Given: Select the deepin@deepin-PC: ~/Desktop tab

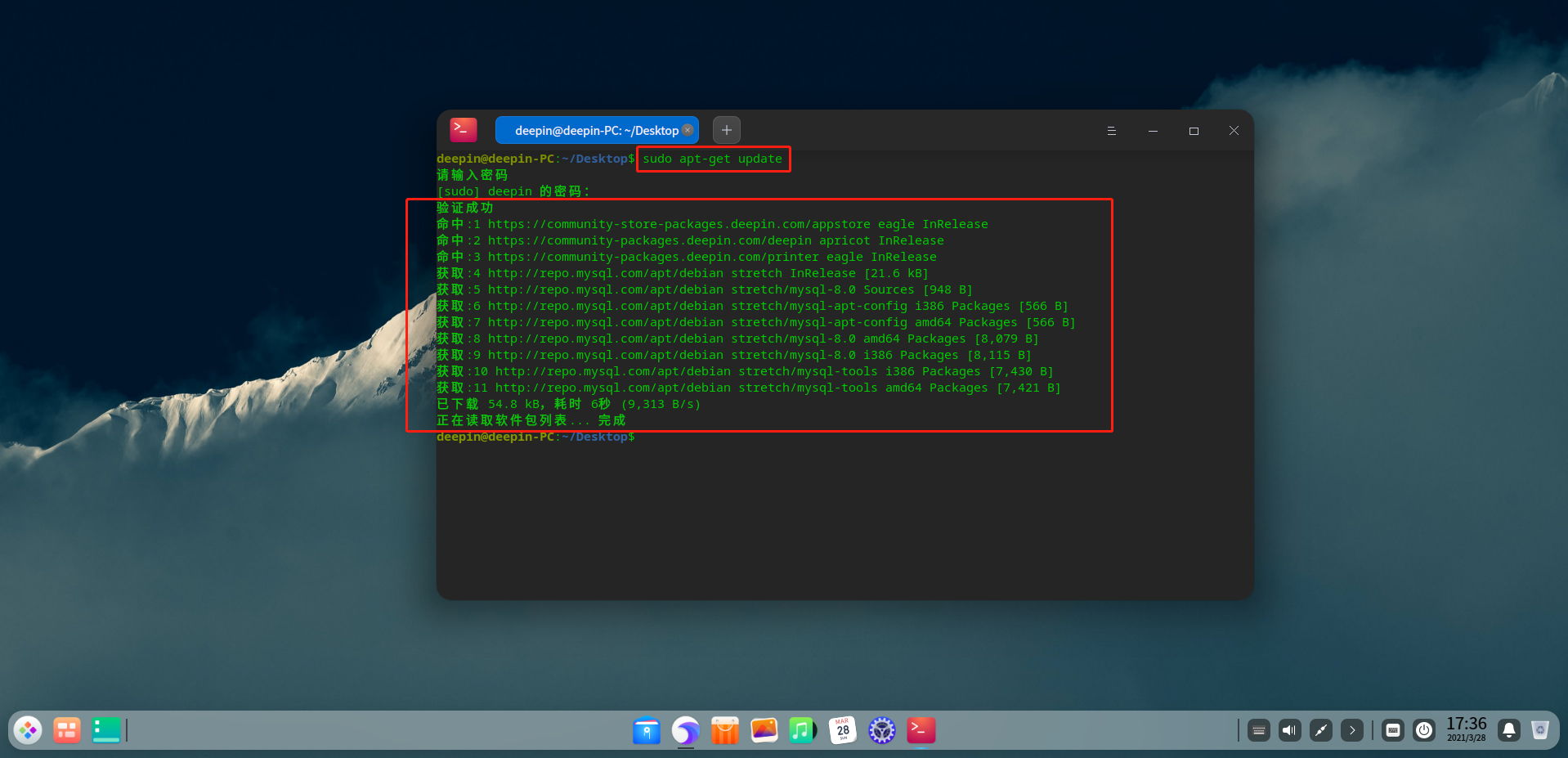Looking at the screenshot, I should coord(597,130).
